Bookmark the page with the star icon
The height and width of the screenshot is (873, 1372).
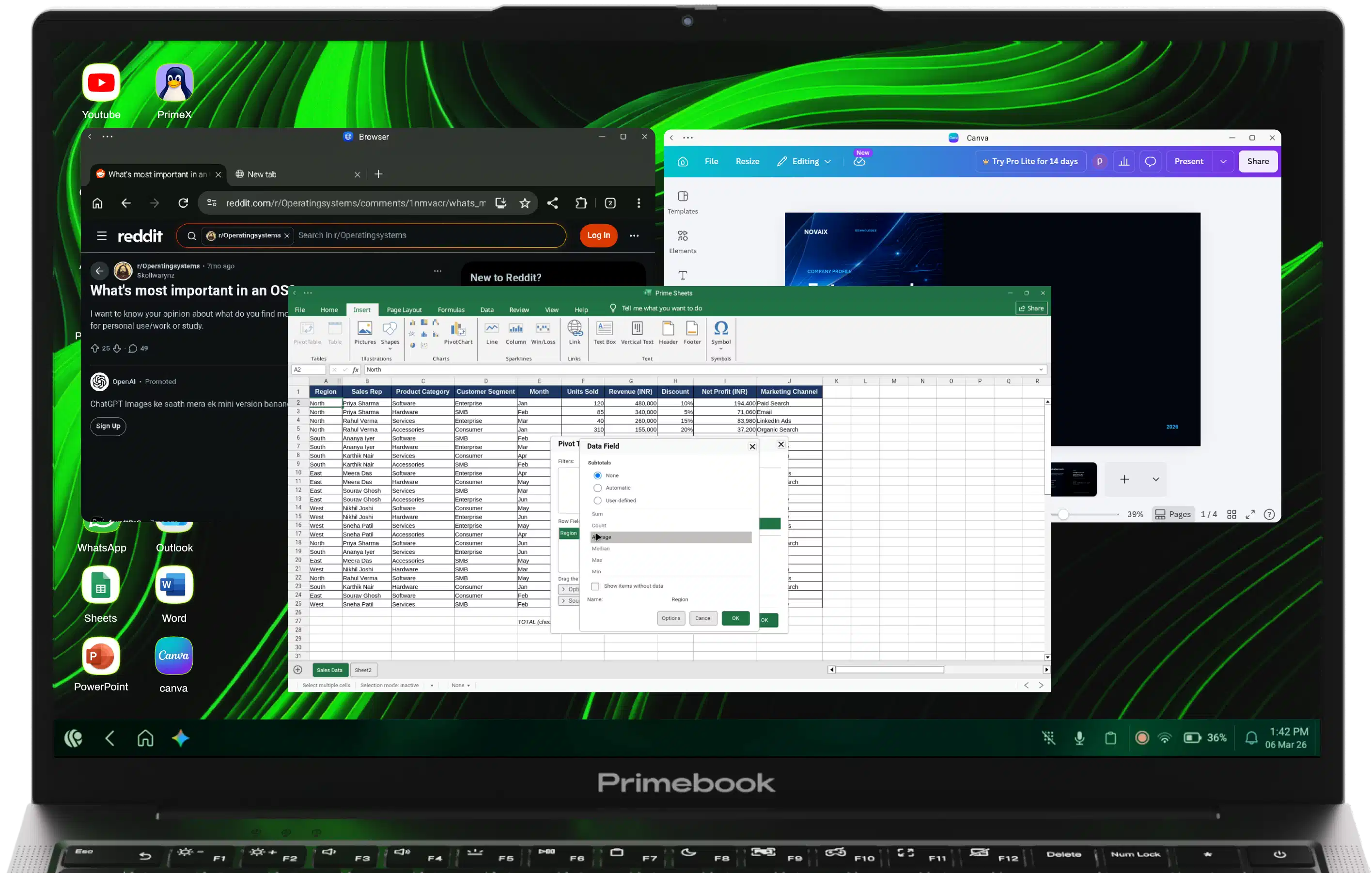[x=525, y=203]
